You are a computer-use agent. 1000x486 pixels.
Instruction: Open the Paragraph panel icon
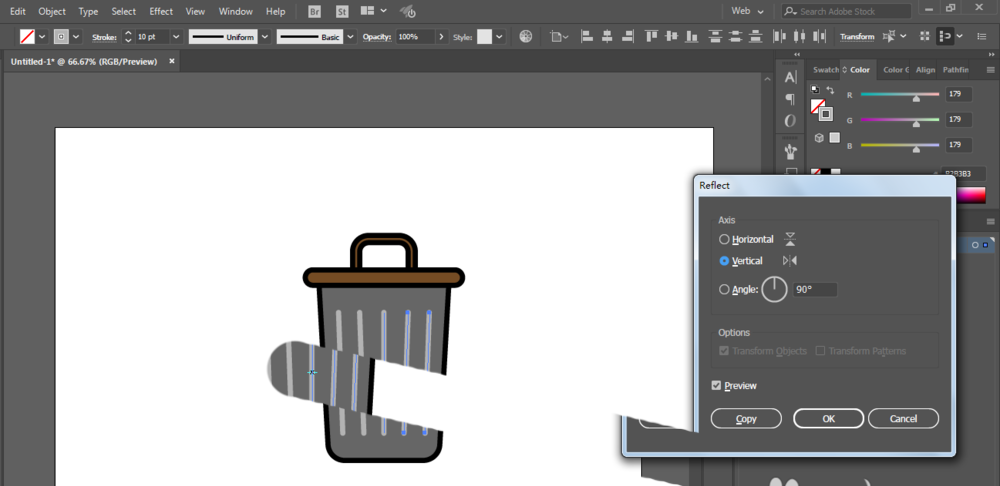point(790,99)
